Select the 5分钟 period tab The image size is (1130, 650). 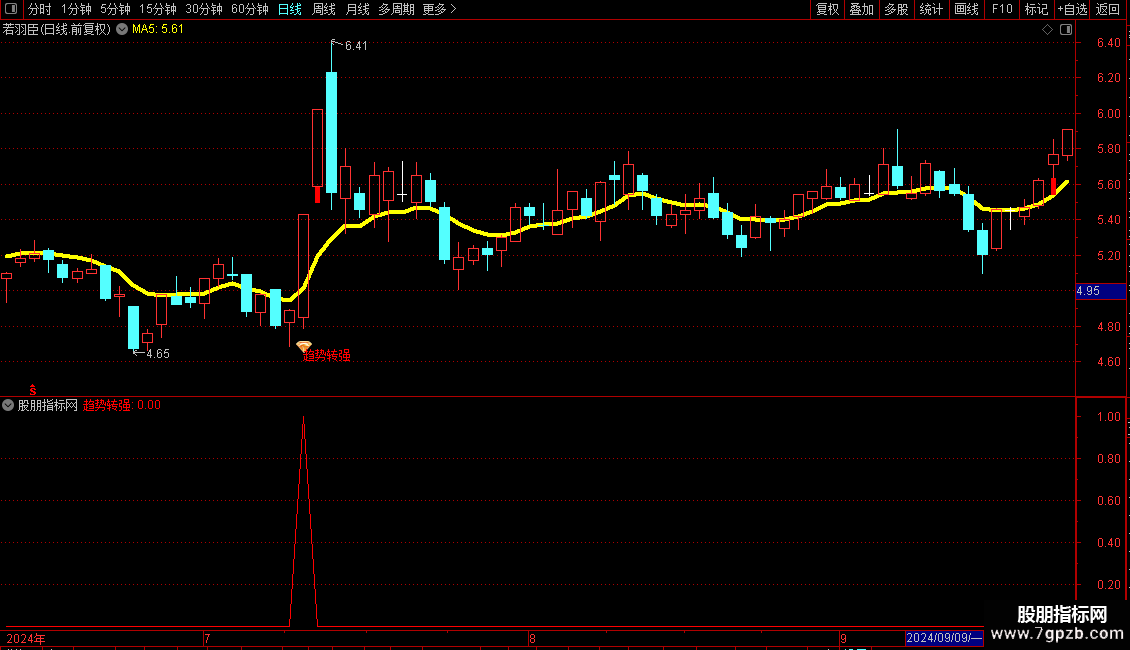tap(115, 9)
